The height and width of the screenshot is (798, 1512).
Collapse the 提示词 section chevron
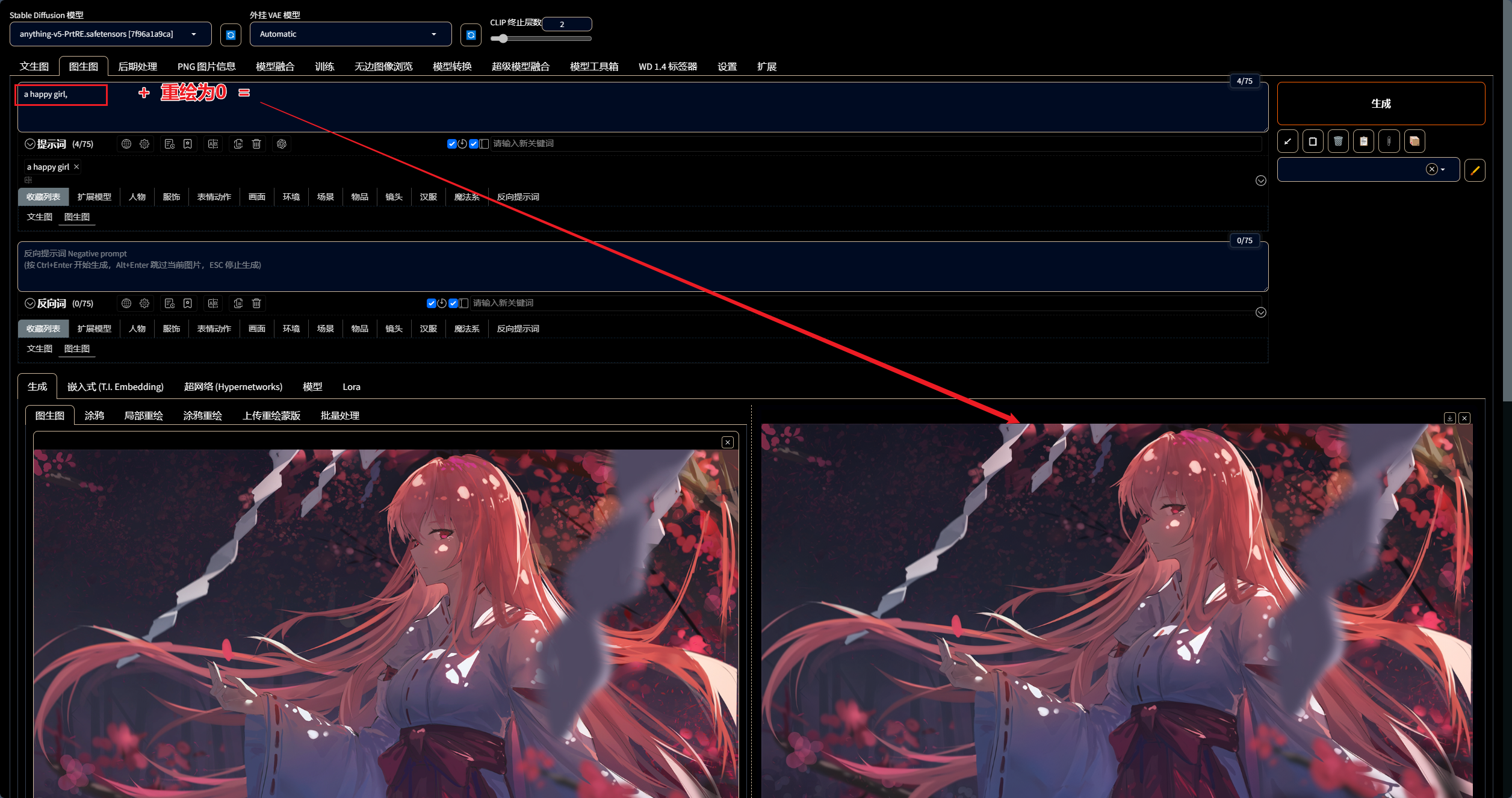pos(29,144)
